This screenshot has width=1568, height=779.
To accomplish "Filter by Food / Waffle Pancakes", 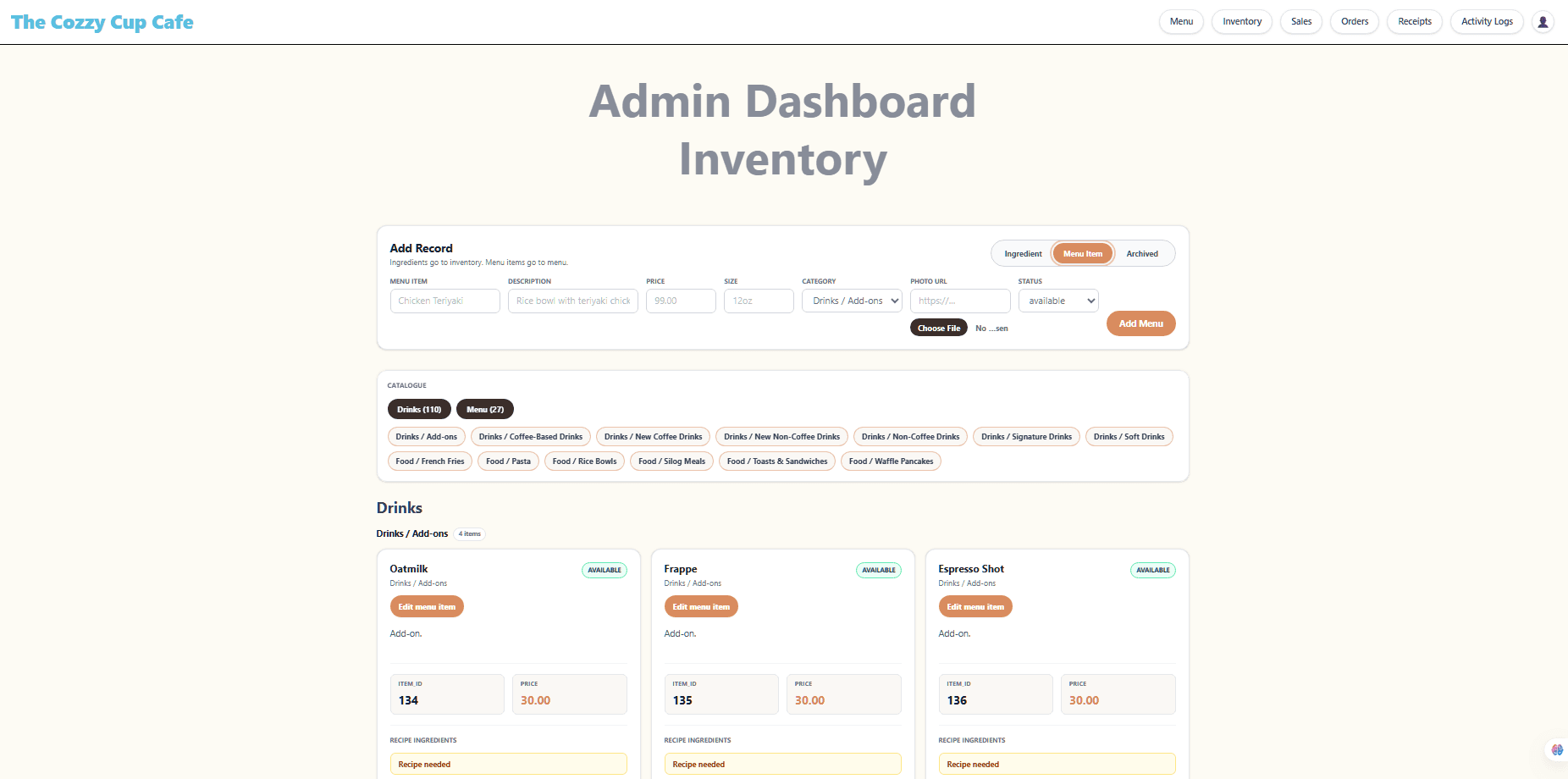I will (892, 461).
